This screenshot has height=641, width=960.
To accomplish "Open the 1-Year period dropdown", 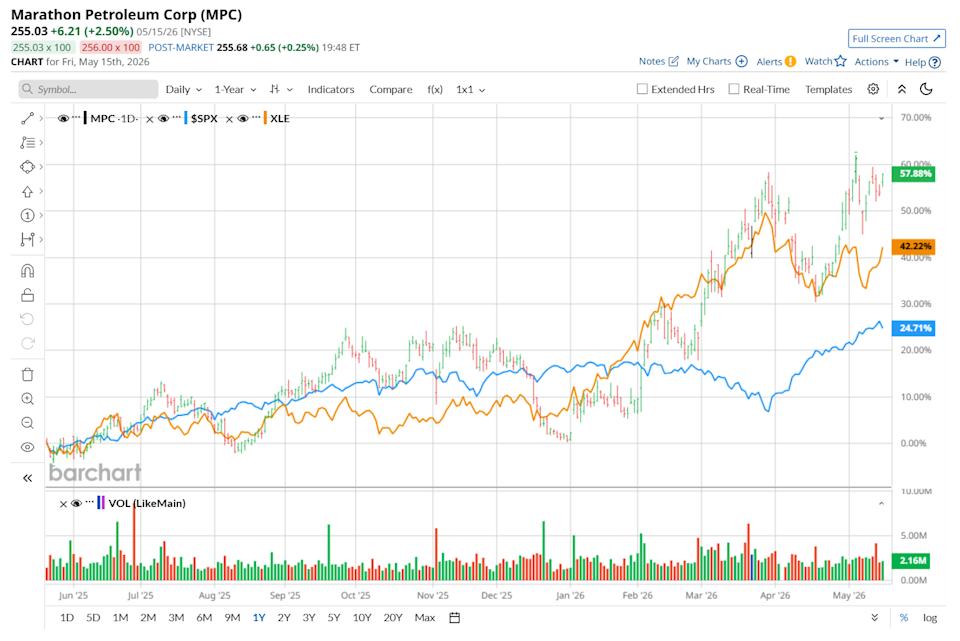I will click(235, 89).
